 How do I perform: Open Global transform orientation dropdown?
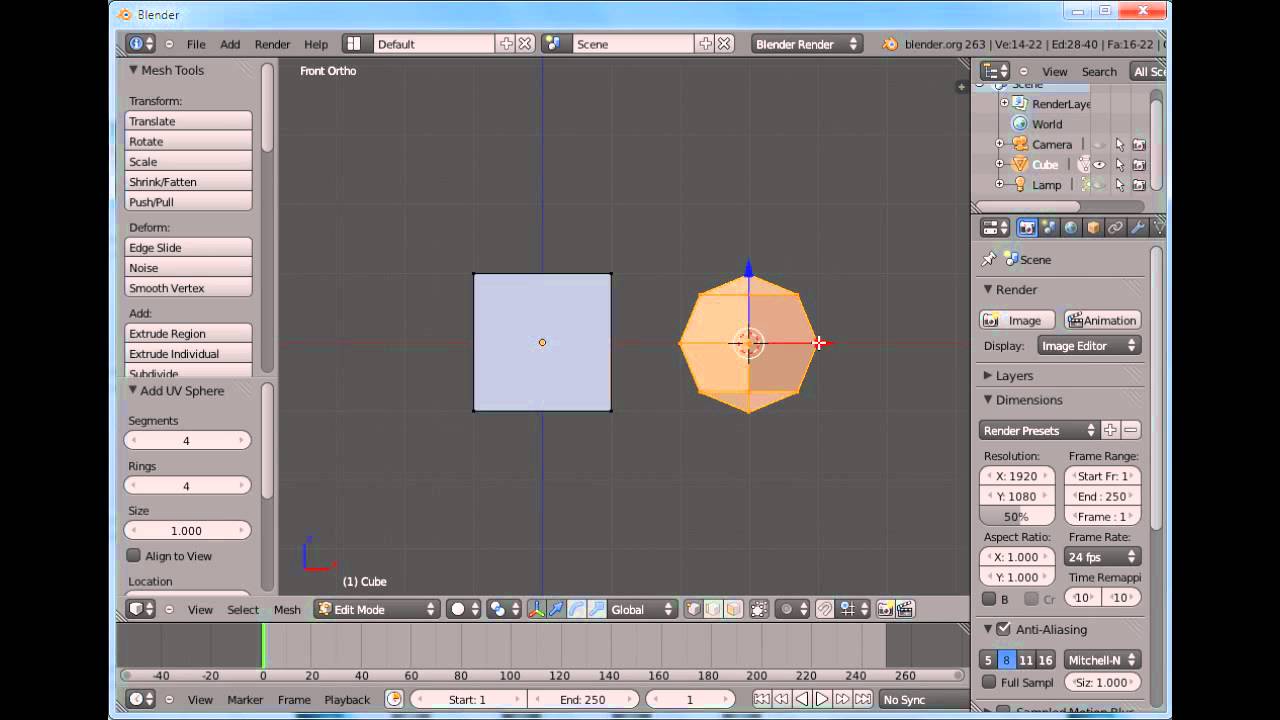[642, 609]
